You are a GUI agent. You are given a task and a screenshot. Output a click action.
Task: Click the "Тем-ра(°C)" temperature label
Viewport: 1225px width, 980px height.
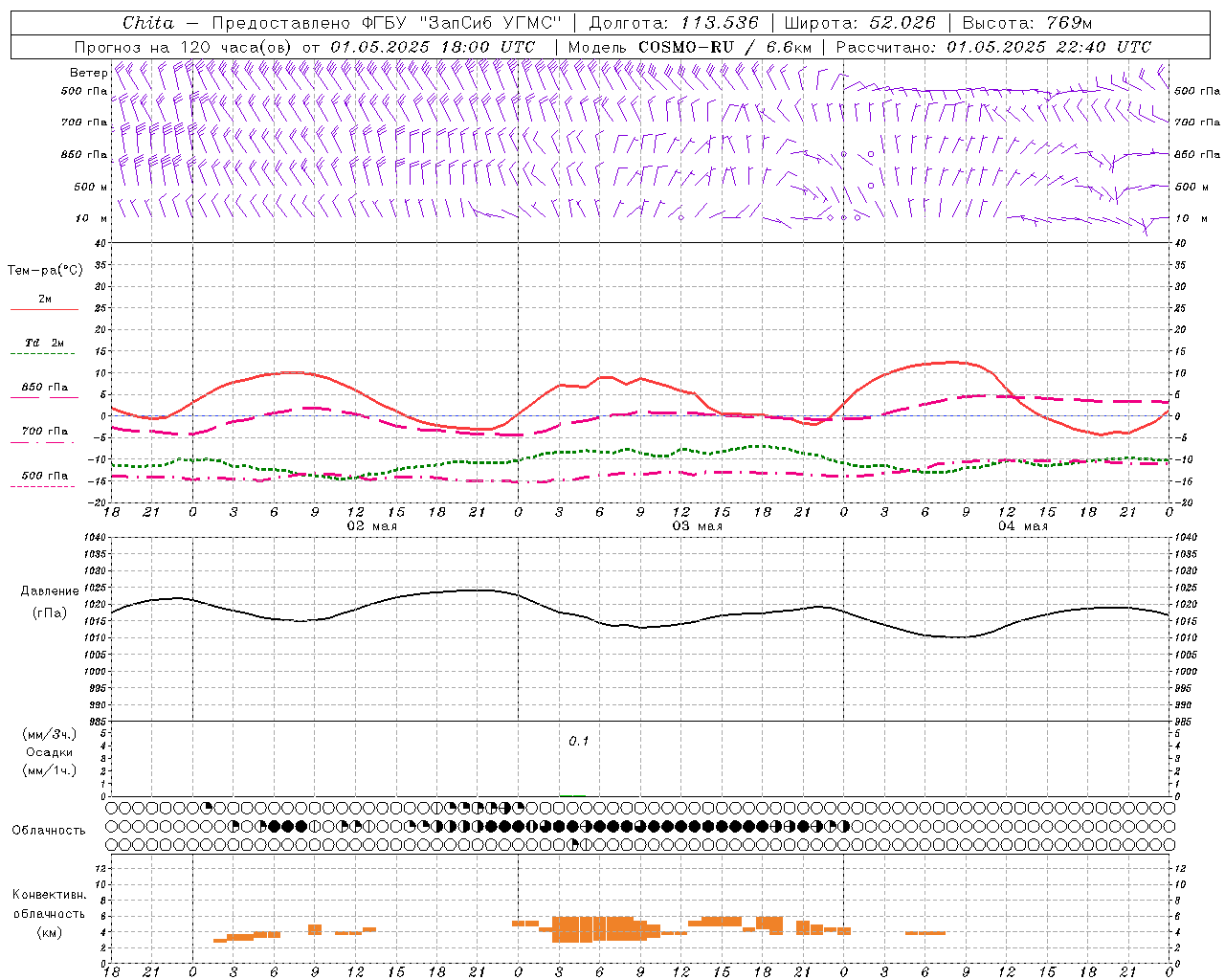click(x=45, y=271)
